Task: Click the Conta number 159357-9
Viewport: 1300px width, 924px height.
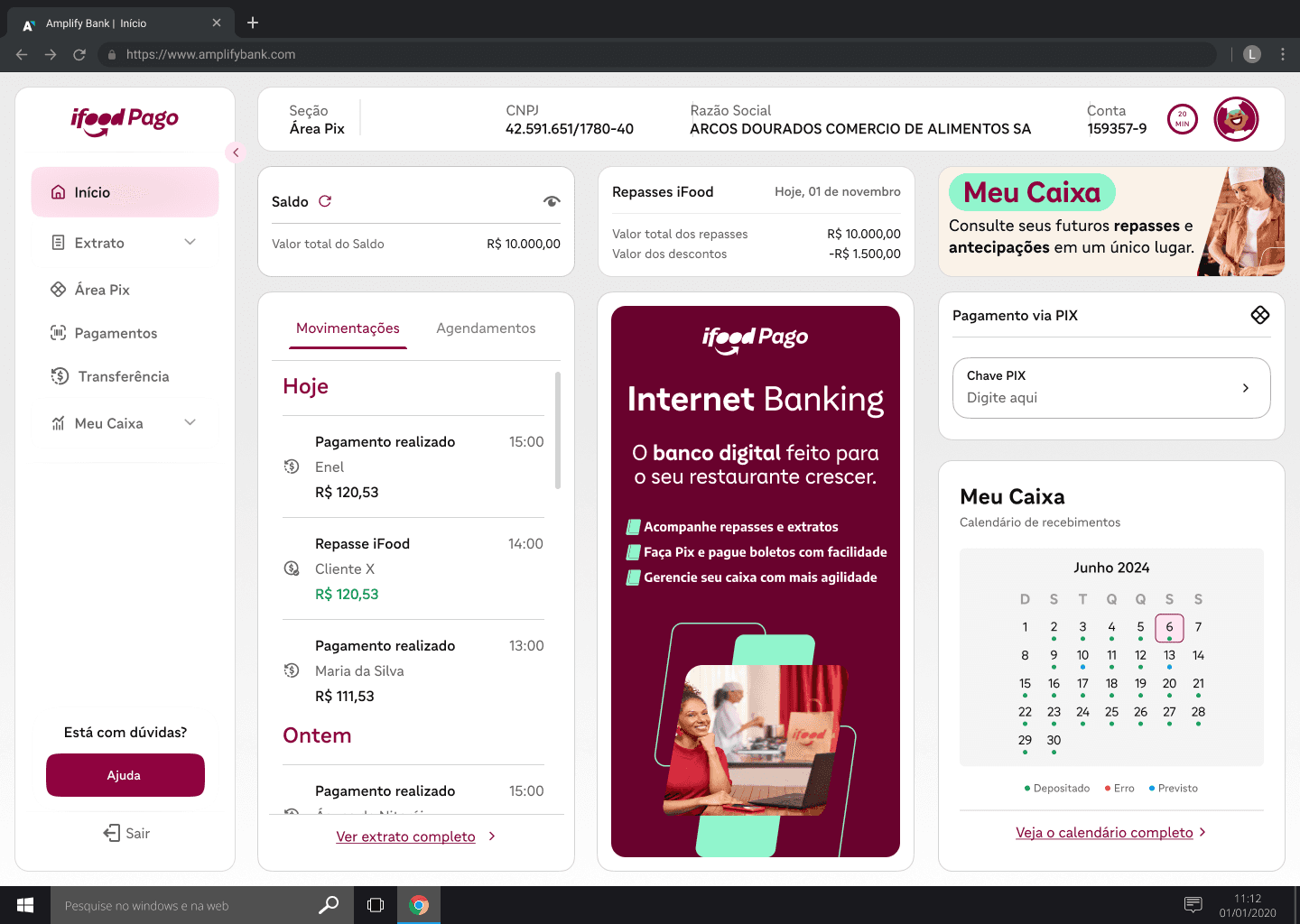Action: coord(1117,129)
